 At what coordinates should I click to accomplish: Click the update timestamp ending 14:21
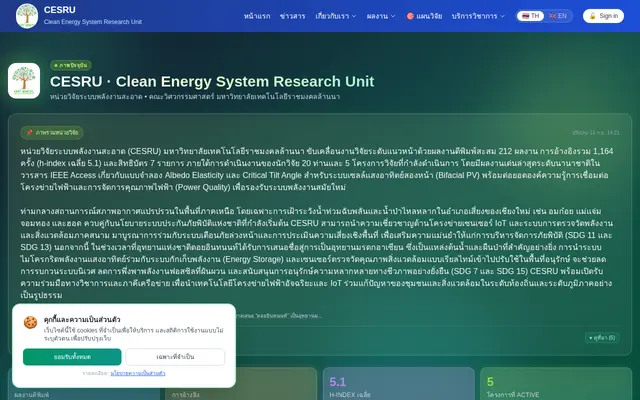596,133
